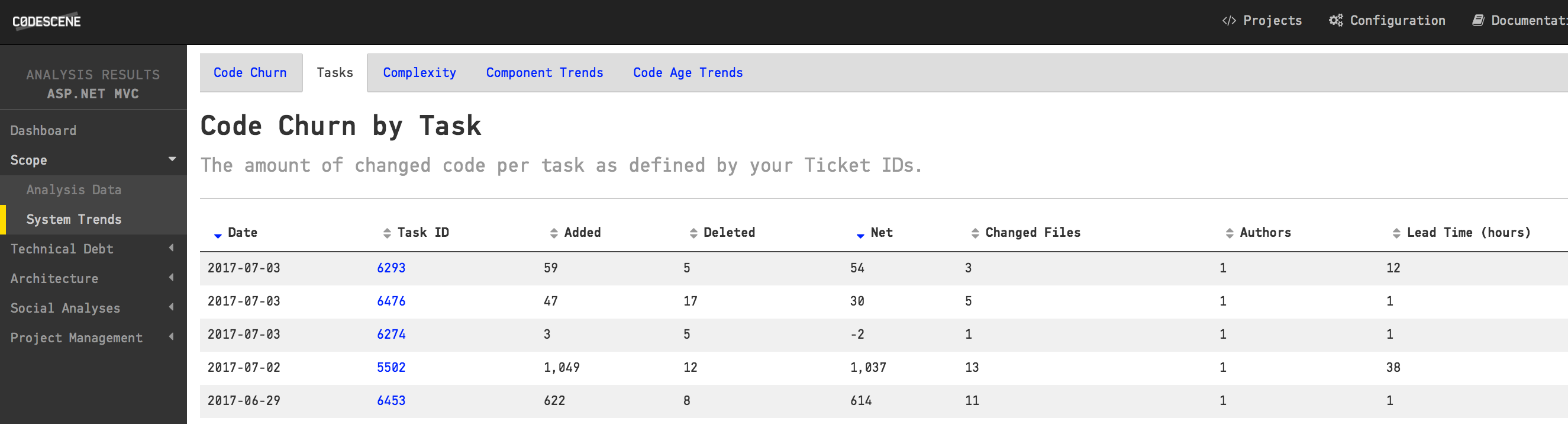Click the Configuration gears icon

coord(1335,21)
